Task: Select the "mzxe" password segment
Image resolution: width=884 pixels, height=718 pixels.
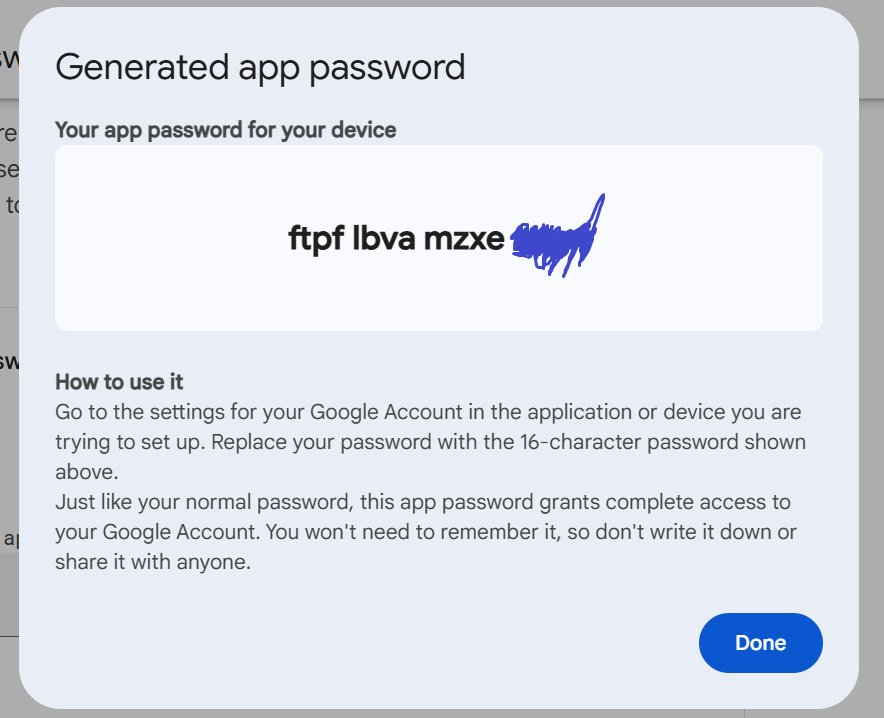Action: [464, 239]
